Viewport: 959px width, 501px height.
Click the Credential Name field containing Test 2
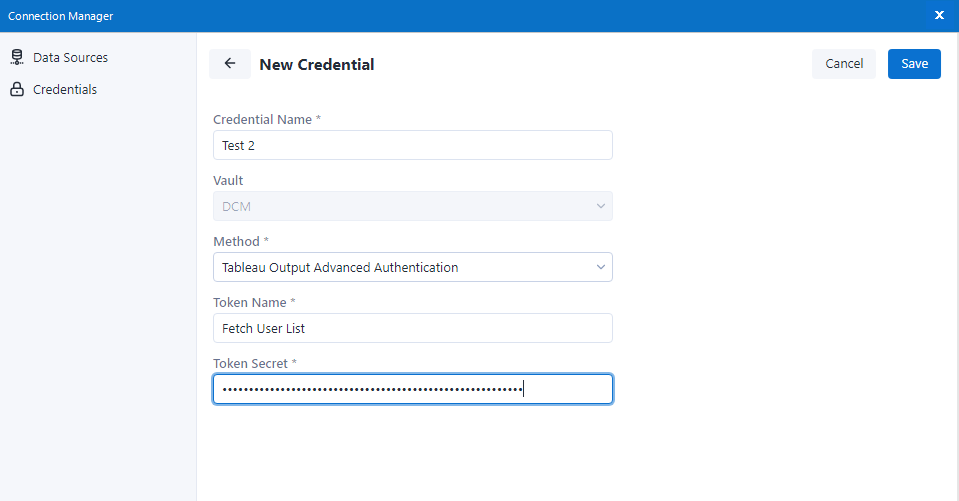point(413,145)
